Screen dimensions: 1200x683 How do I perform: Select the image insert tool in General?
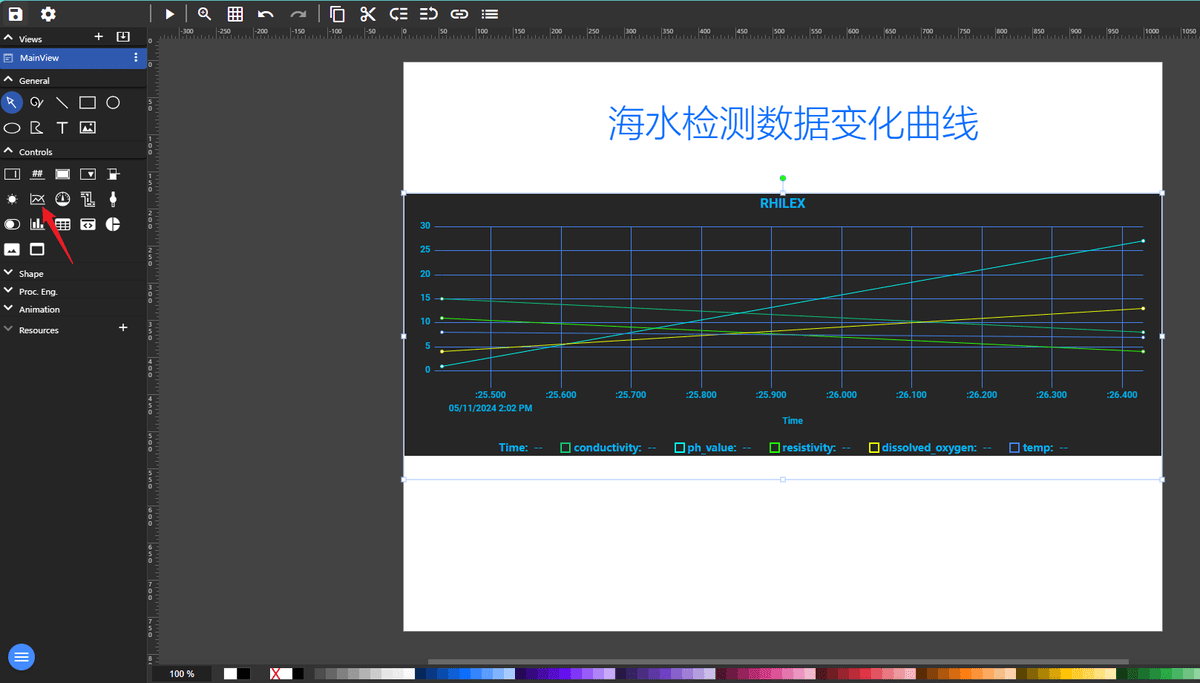[87, 128]
